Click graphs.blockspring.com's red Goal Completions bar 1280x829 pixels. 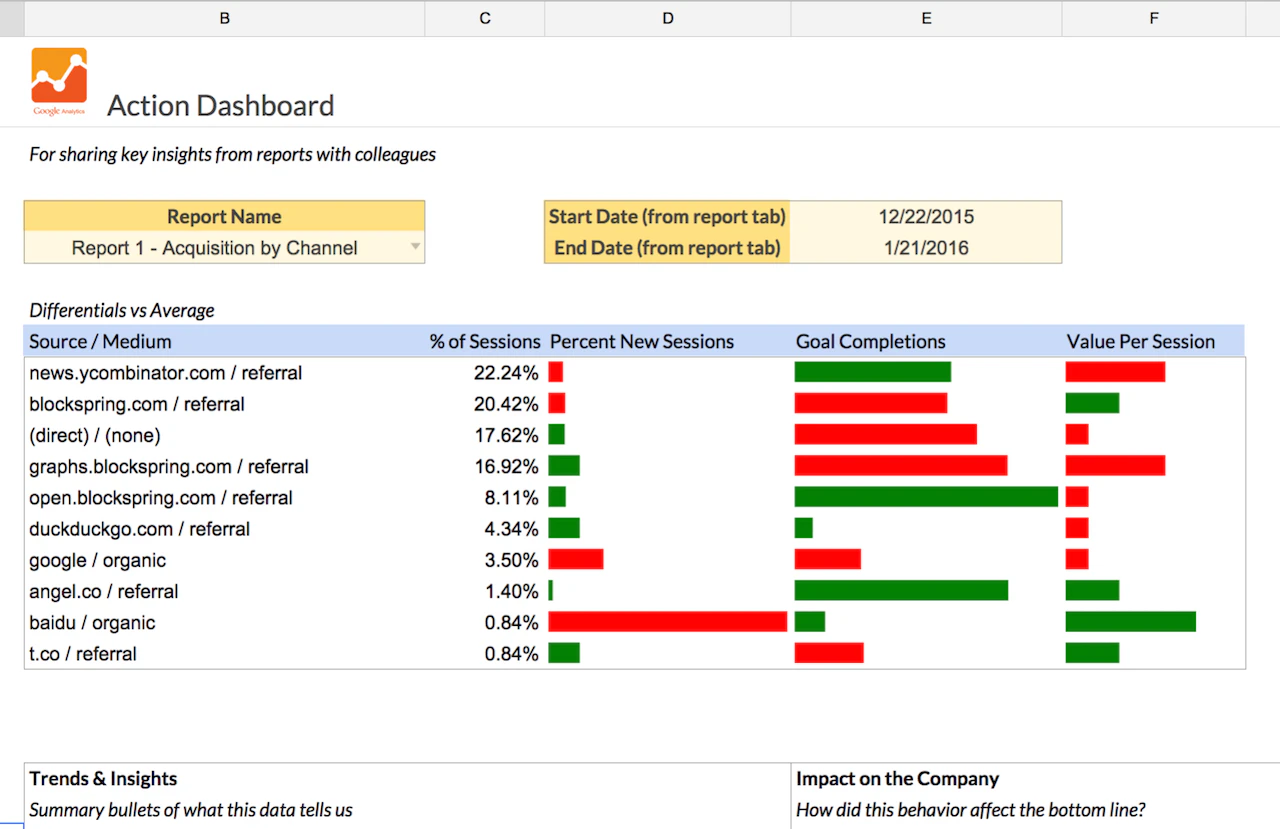[901, 466]
